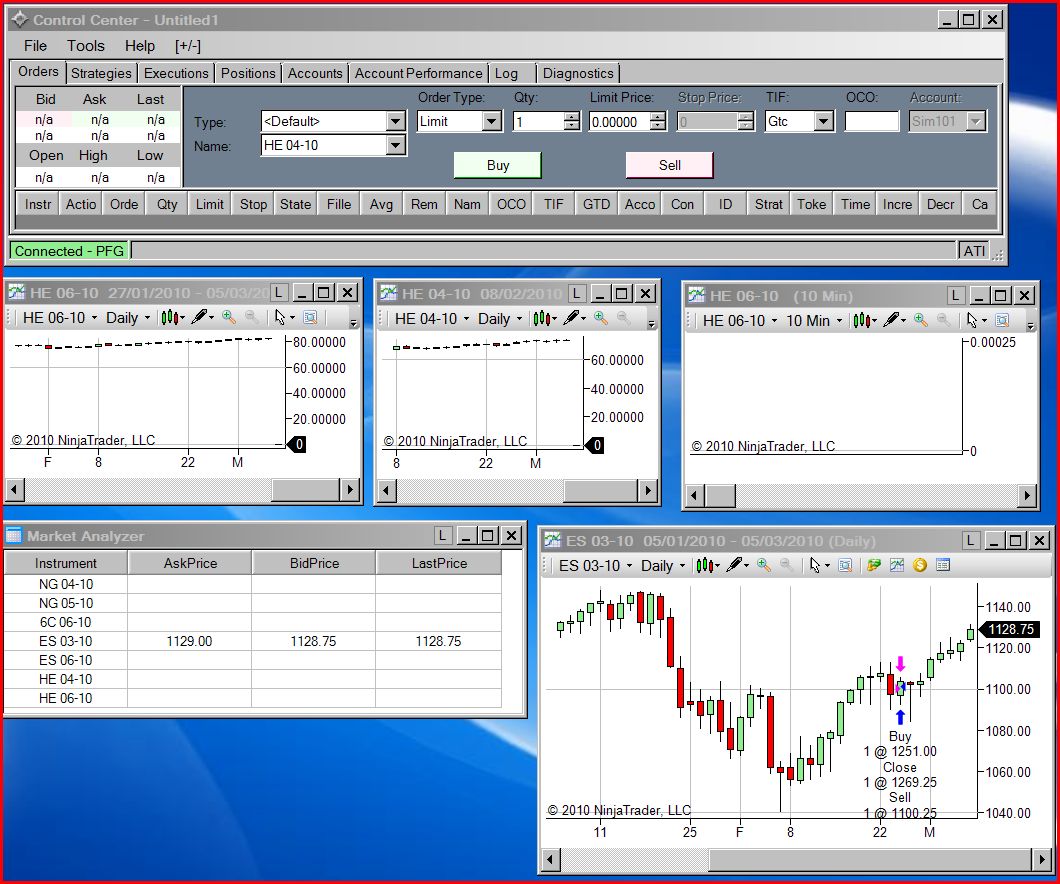Image resolution: width=1060 pixels, height=884 pixels.
Task: Click zoom out icon in ES 03-10 chart
Action: 786,566
